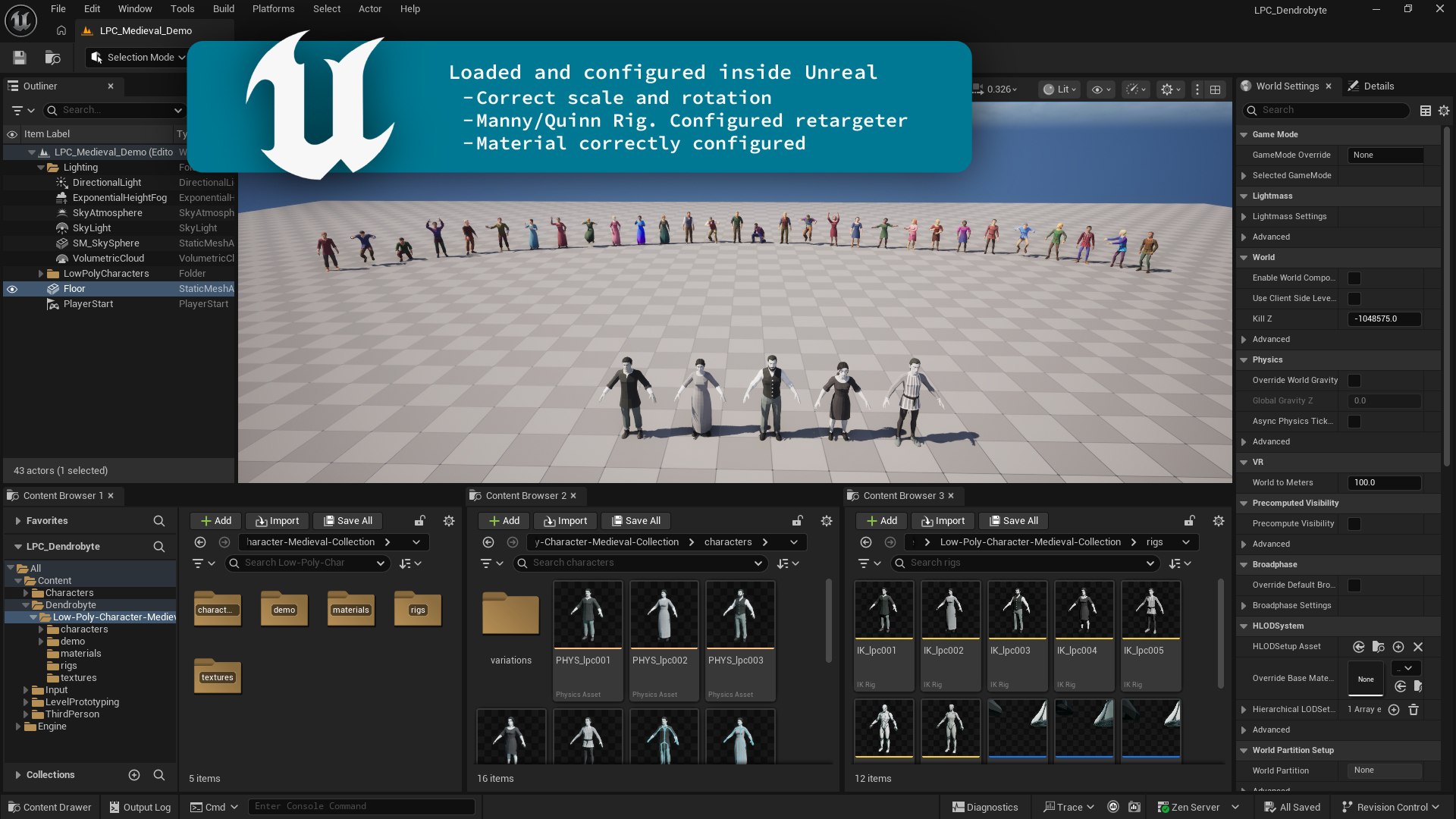Click the home icon next to the level tab
The height and width of the screenshot is (819, 1456).
[x=61, y=30]
